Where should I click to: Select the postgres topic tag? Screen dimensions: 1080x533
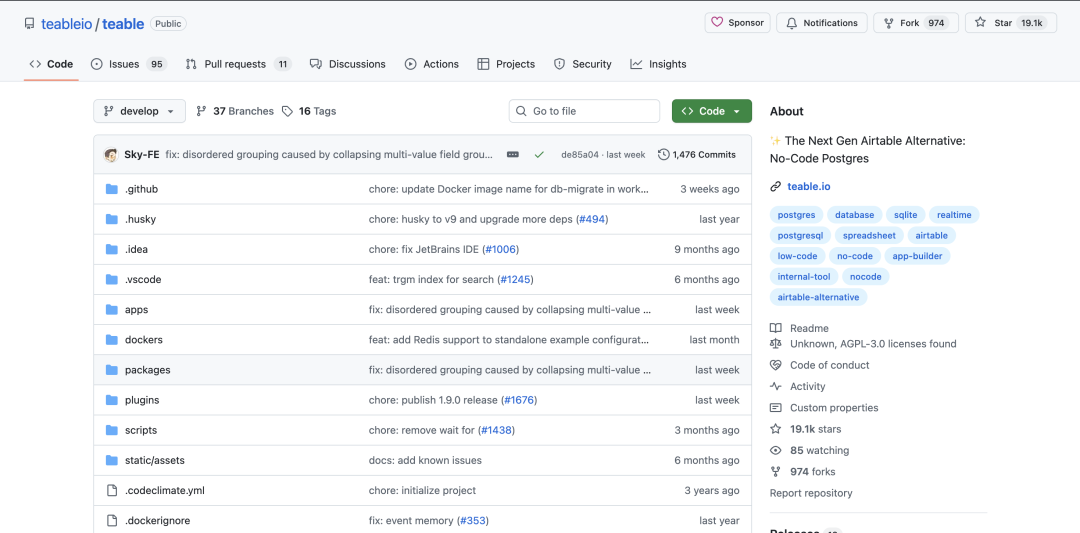[796, 215]
